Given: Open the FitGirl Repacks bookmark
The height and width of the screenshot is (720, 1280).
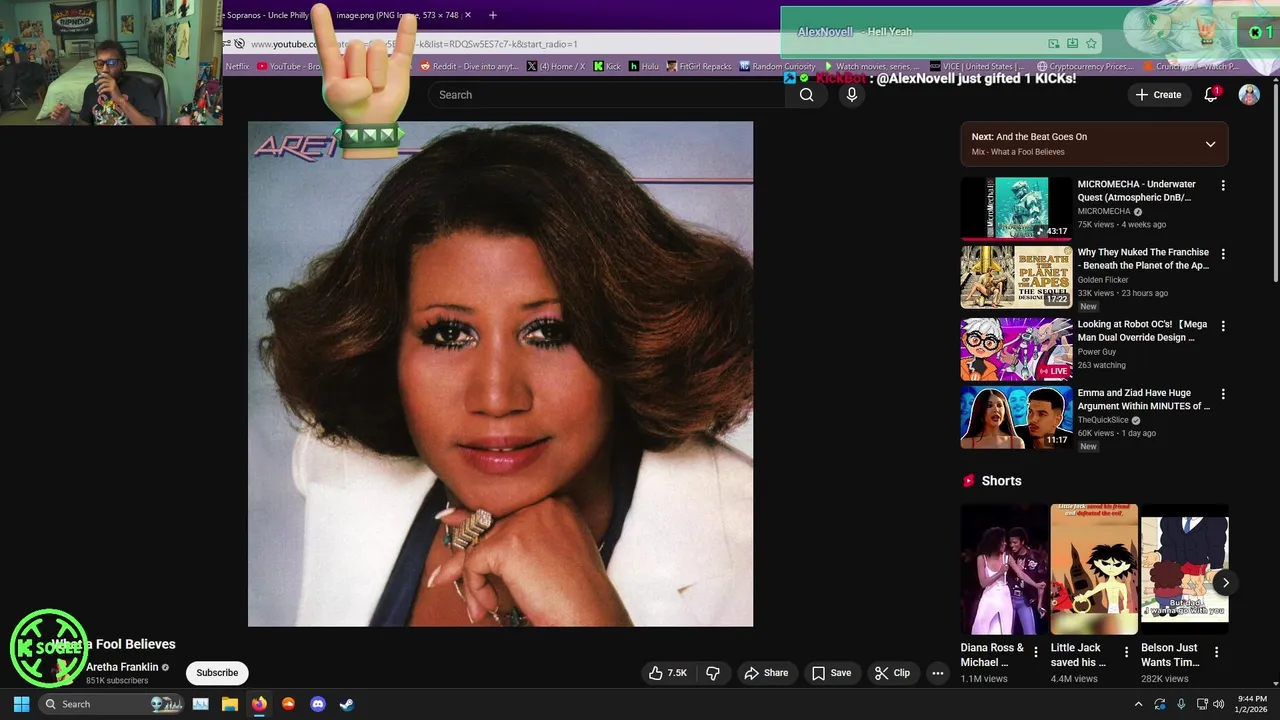Looking at the screenshot, I should point(699,66).
